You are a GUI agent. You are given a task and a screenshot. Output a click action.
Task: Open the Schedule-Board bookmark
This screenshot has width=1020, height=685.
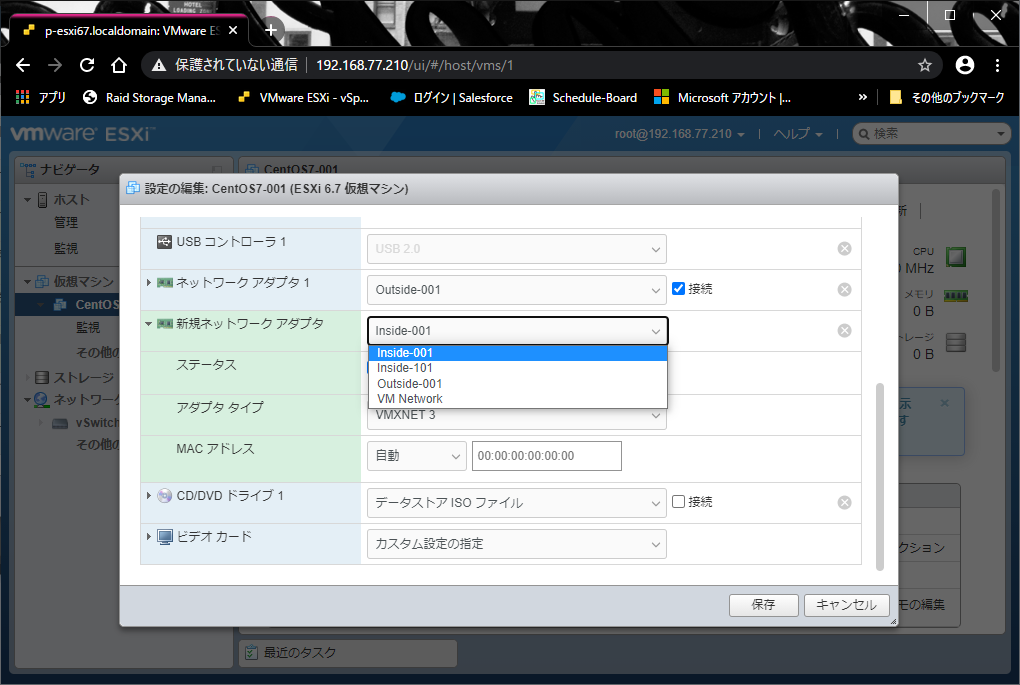583,98
